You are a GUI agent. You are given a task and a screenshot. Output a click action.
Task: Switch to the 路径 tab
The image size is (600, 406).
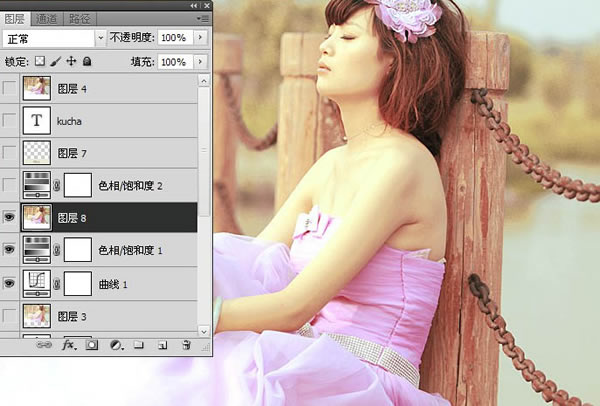pyautogui.click(x=79, y=19)
